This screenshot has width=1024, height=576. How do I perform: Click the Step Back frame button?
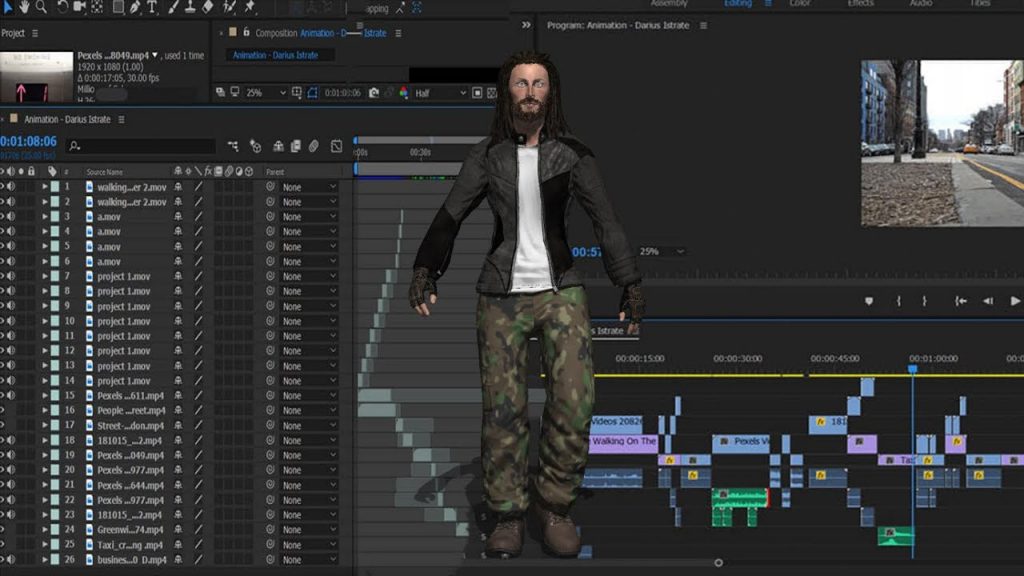[988, 301]
